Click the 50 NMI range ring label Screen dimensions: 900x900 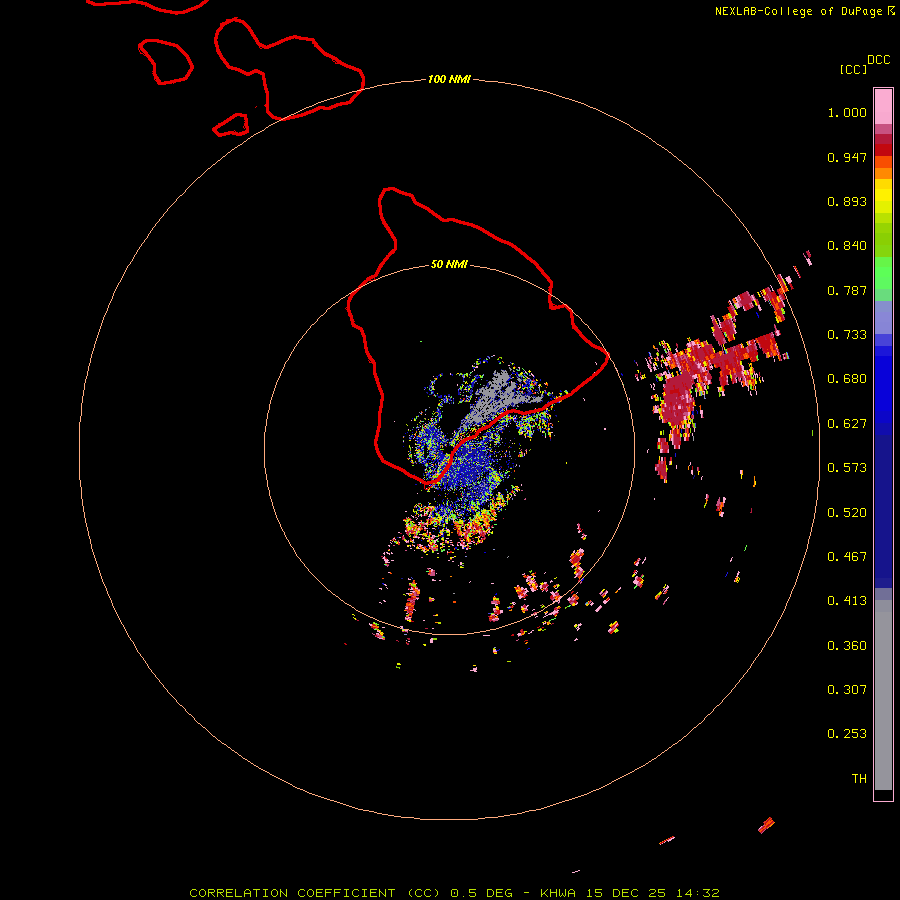[x=449, y=264]
